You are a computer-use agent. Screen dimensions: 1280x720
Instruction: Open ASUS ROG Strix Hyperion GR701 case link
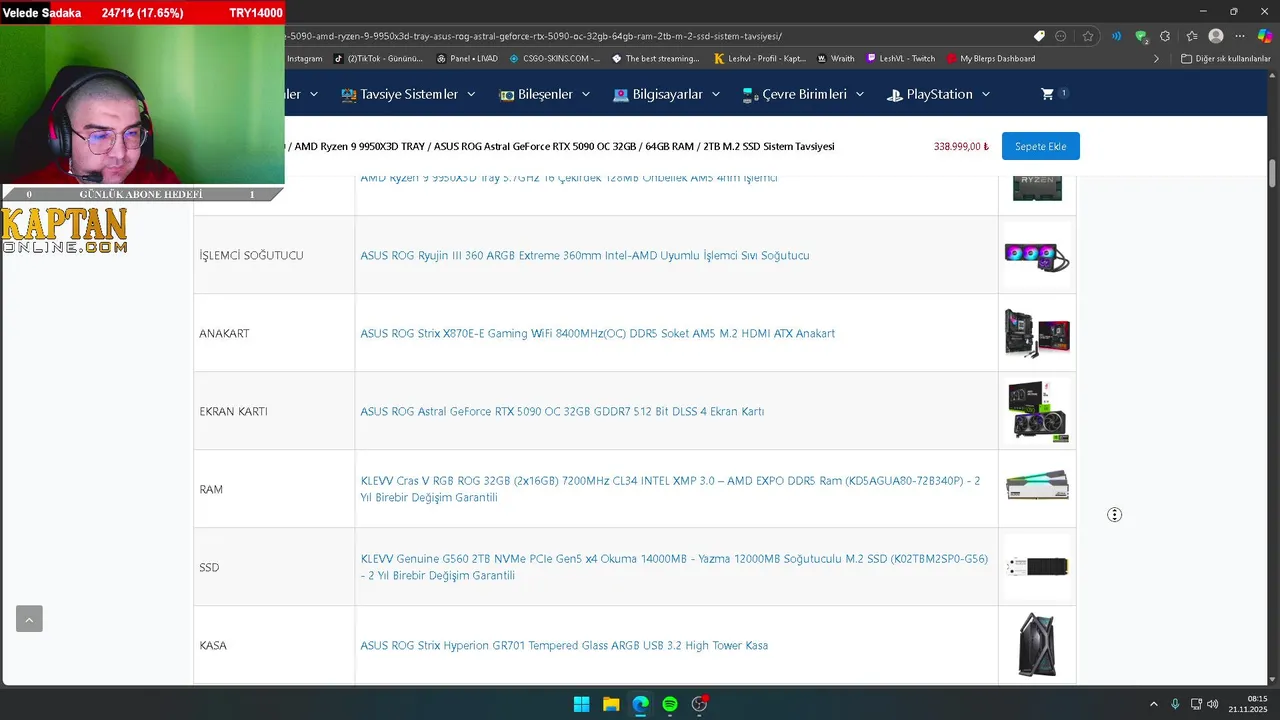click(564, 645)
